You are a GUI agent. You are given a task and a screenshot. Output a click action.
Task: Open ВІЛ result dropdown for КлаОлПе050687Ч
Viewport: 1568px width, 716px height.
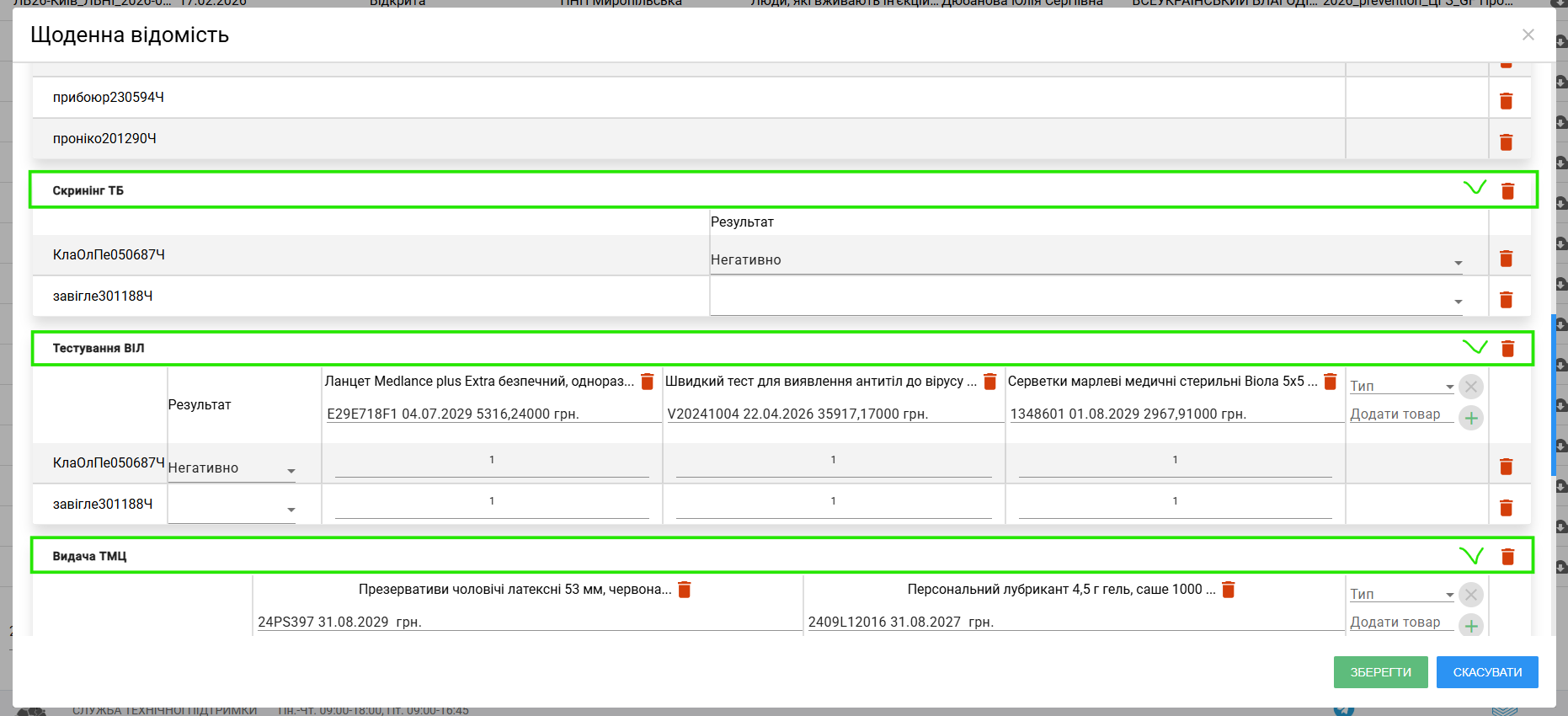(x=232, y=469)
